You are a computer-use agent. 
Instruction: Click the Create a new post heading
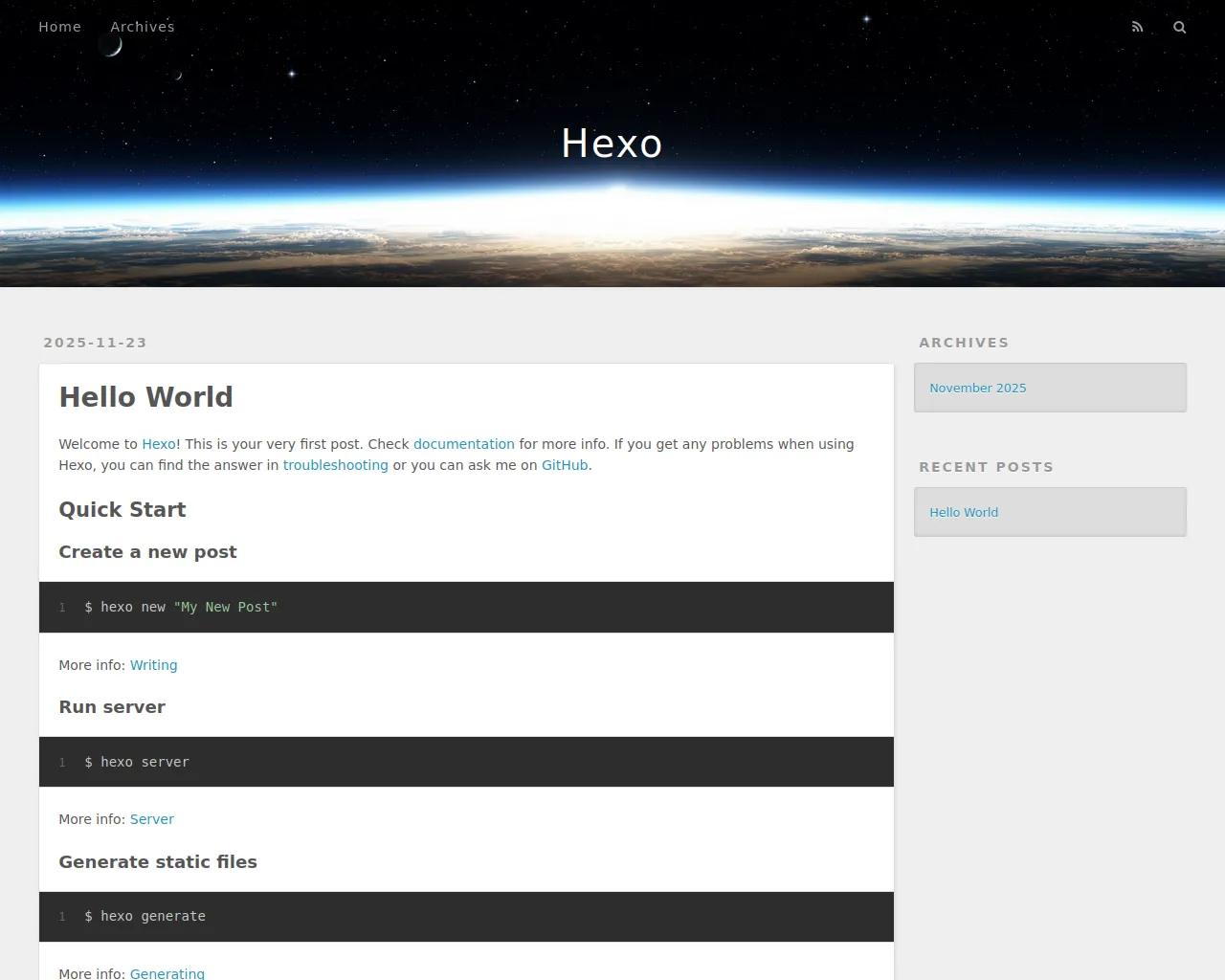coord(147,552)
